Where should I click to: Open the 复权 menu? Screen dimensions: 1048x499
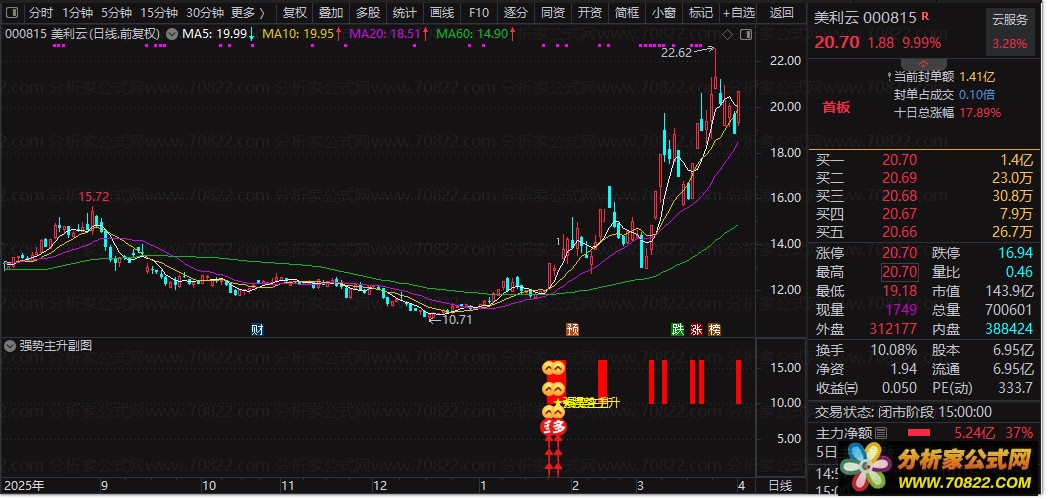click(x=295, y=13)
